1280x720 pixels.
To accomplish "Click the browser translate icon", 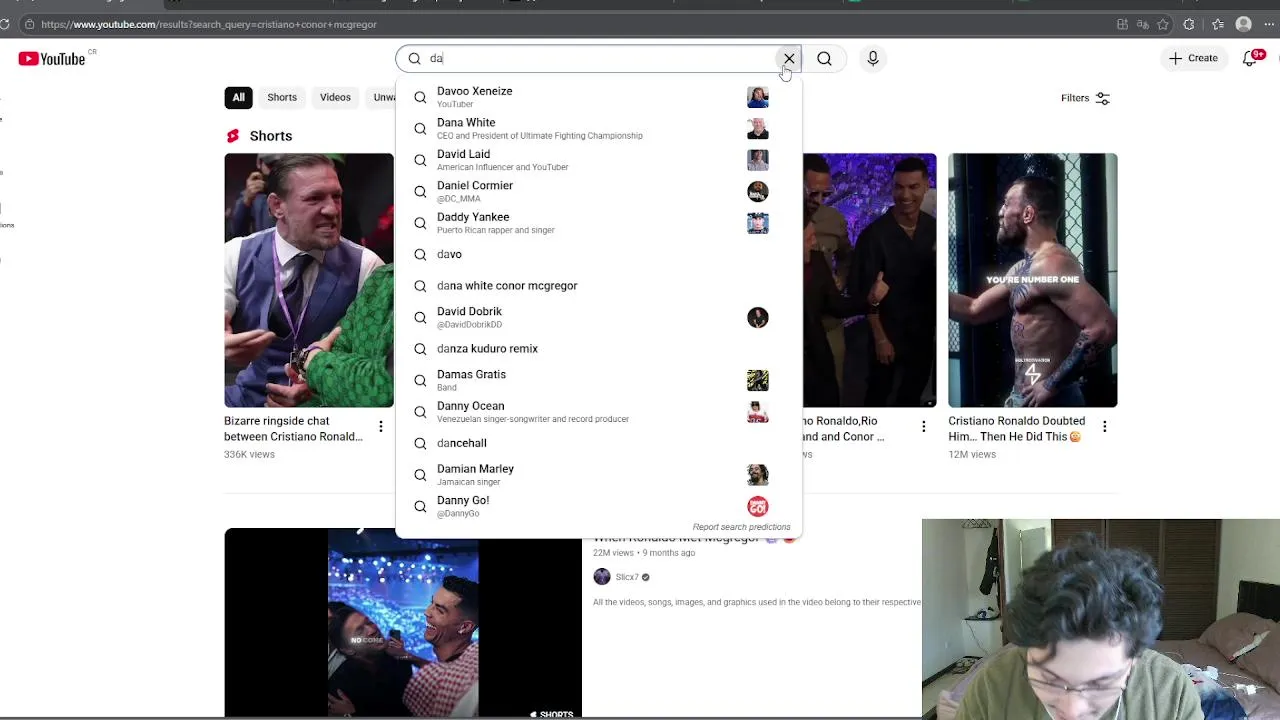I will pyautogui.click(x=1142, y=24).
